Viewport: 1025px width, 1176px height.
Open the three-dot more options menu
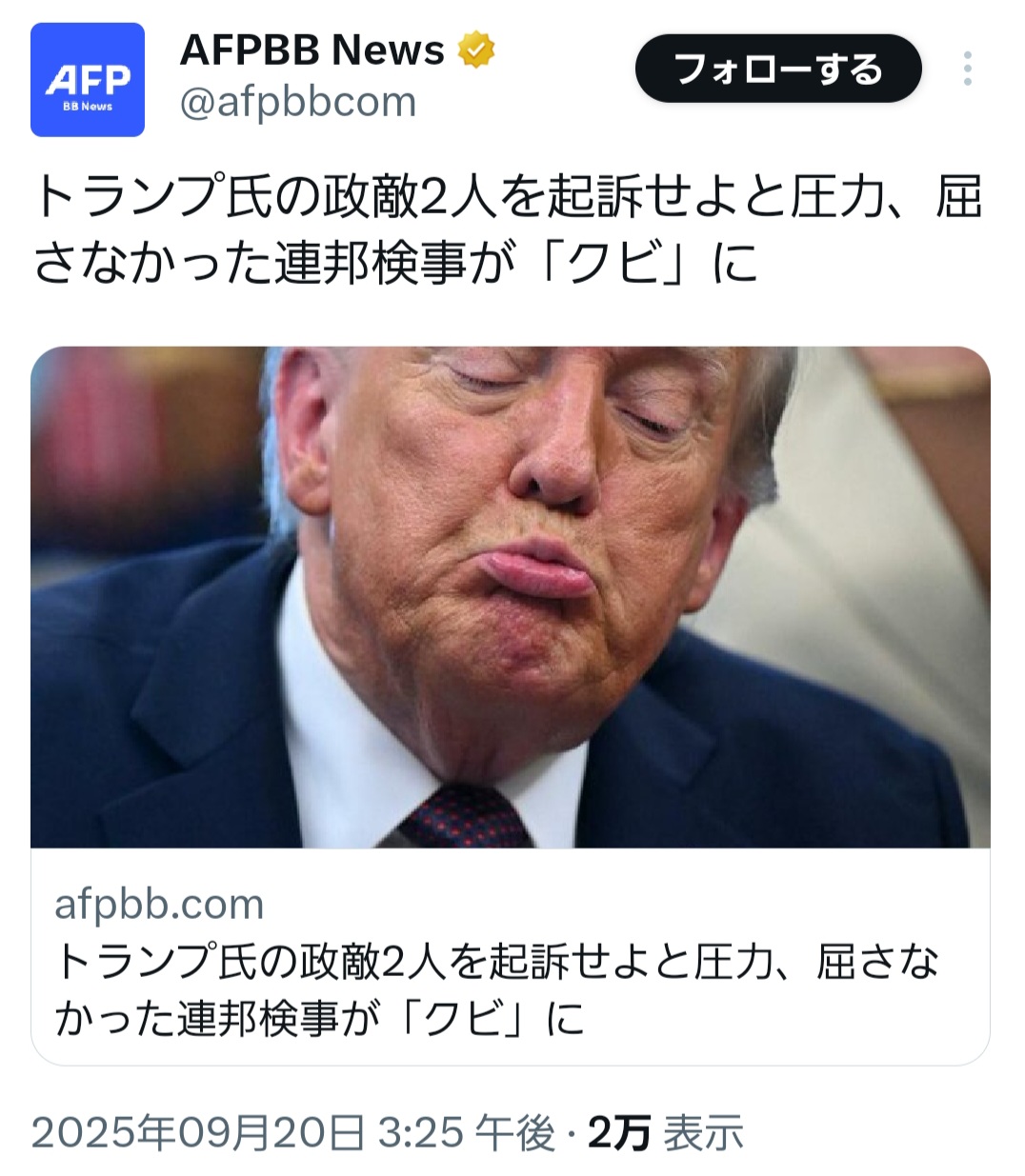coord(967,69)
